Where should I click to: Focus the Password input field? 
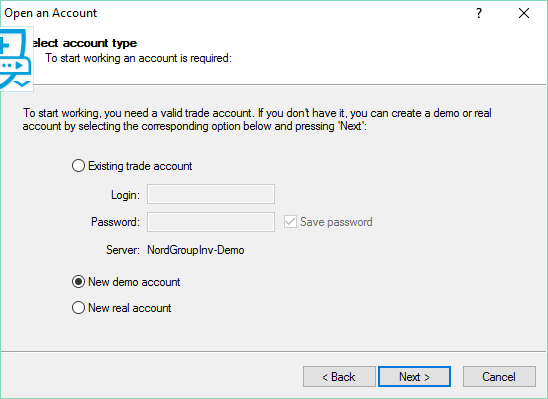(x=211, y=222)
